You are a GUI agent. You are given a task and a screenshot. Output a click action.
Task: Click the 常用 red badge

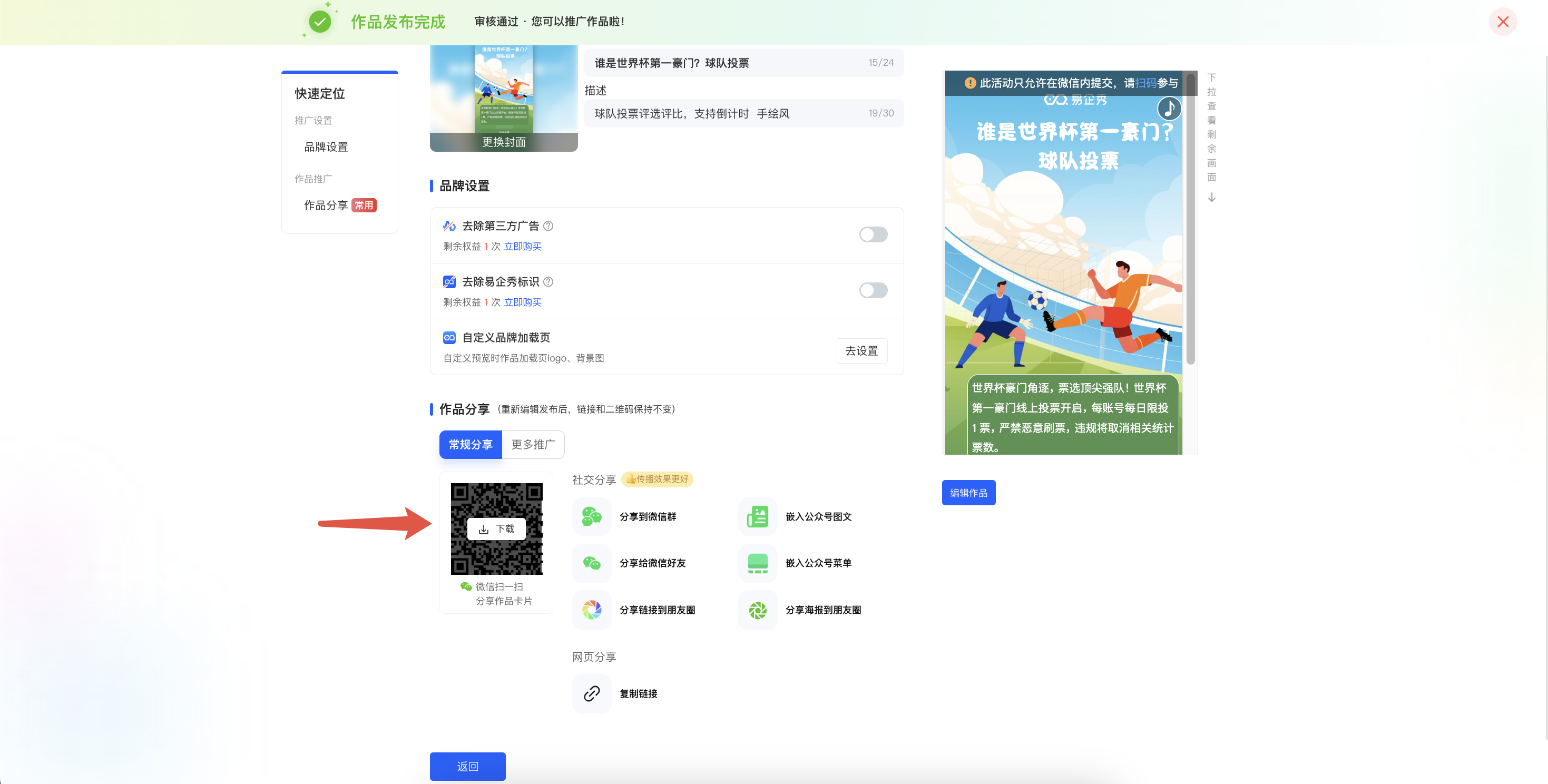click(x=364, y=205)
